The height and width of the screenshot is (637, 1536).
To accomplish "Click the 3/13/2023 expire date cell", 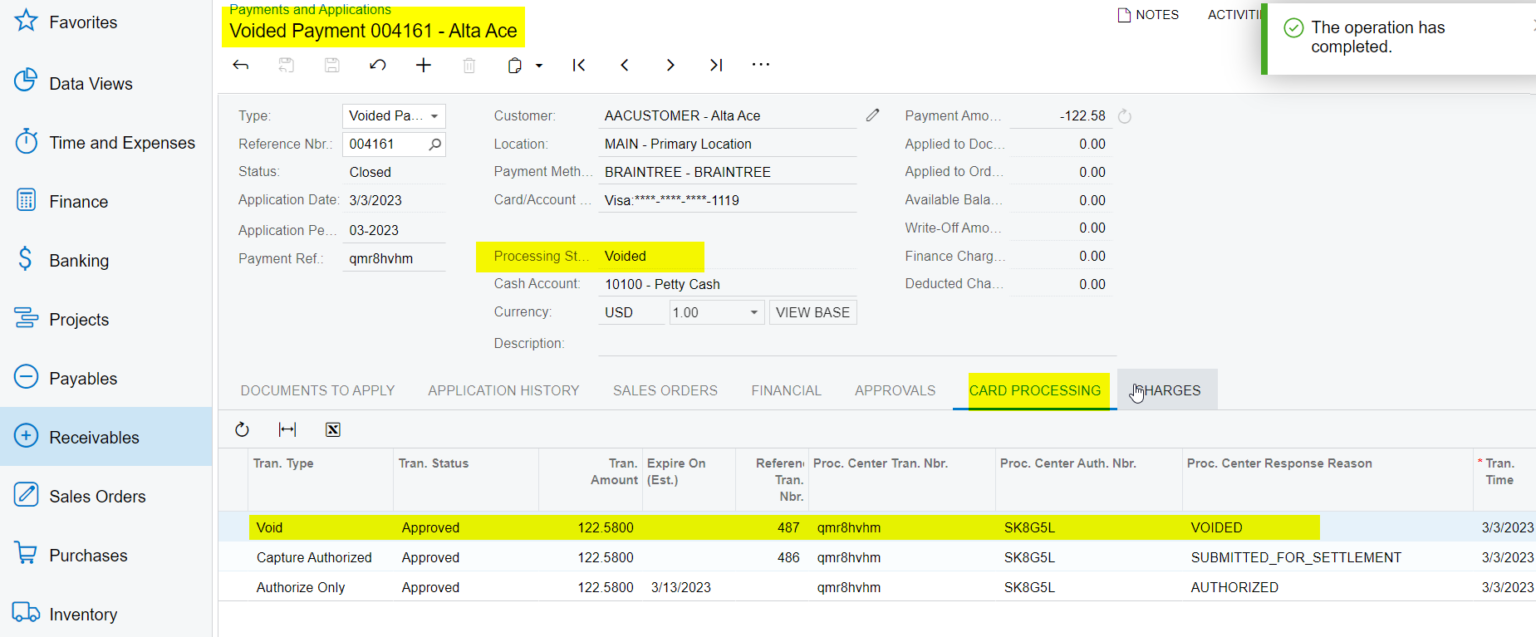I will coord(690,587).
